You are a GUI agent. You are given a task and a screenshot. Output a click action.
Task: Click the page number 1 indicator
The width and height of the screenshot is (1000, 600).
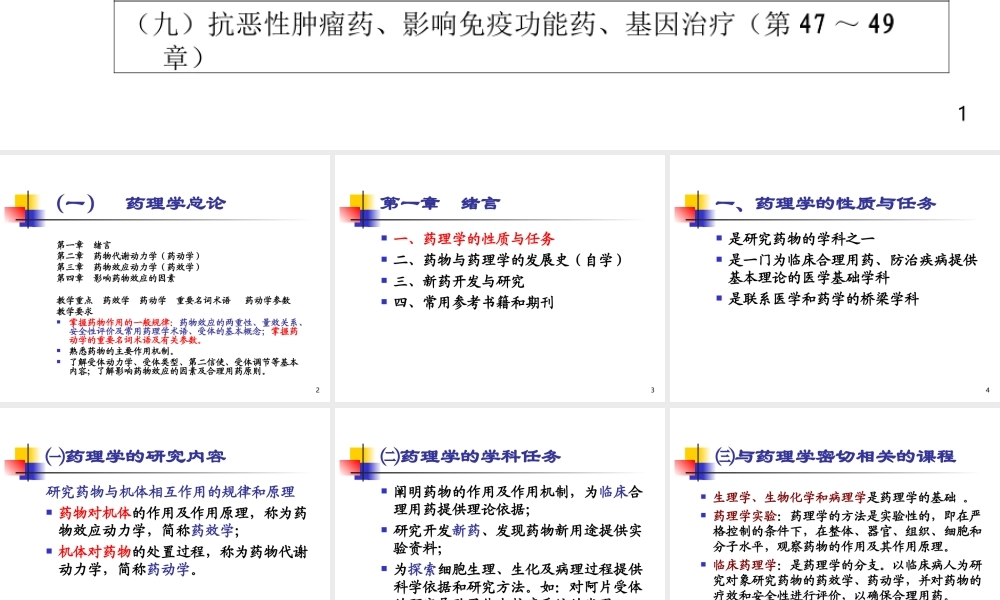(960, 113)
